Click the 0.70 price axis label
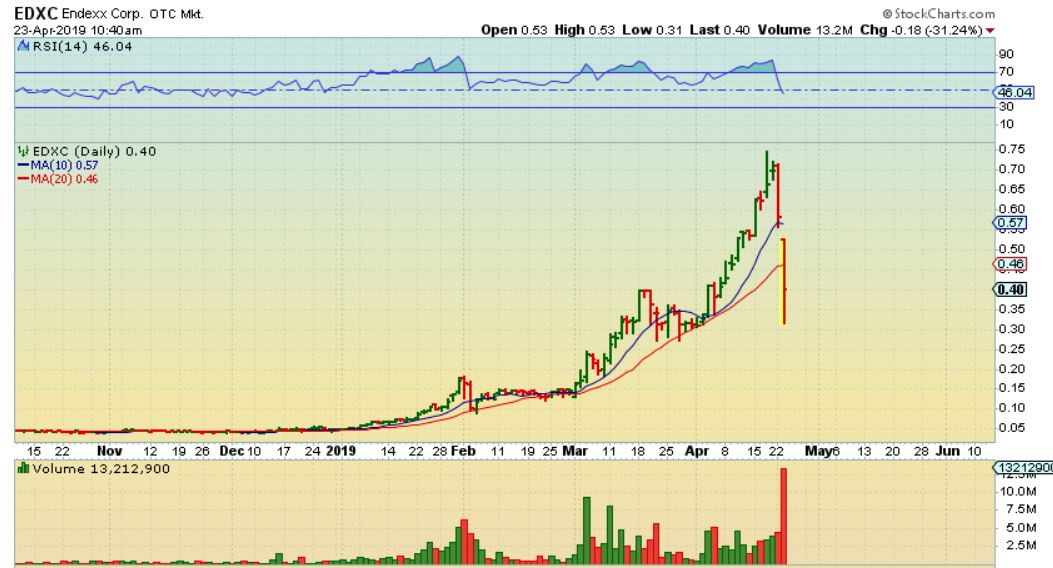1053x568 pixels. point(1011,169)
